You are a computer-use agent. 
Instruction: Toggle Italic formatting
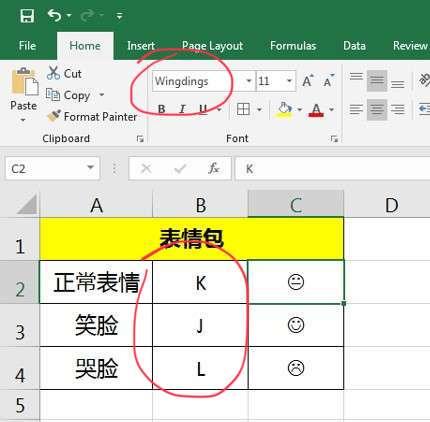click(182, 109)
